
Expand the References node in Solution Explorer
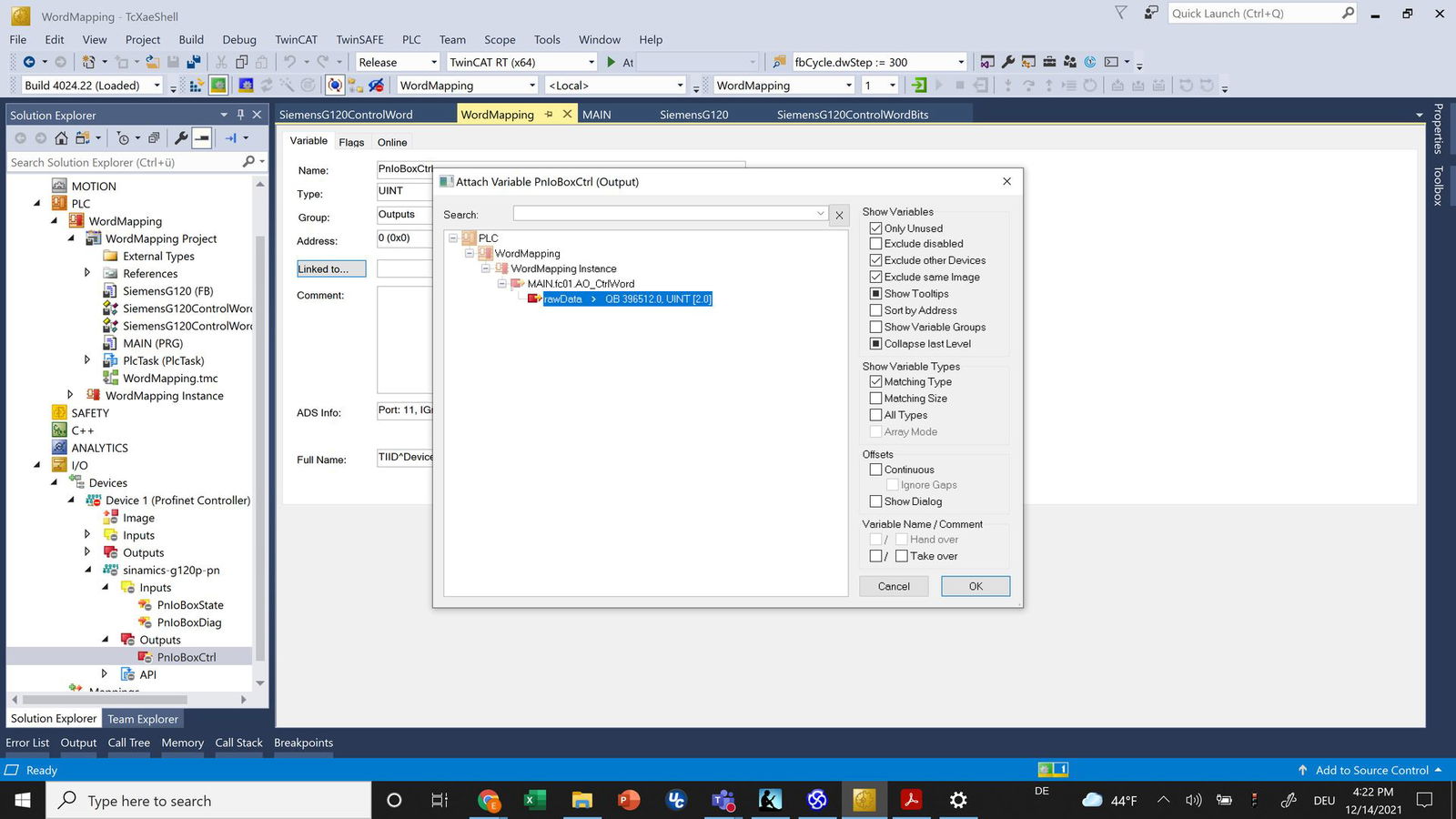pyautogui.click(x=87, y=273)
